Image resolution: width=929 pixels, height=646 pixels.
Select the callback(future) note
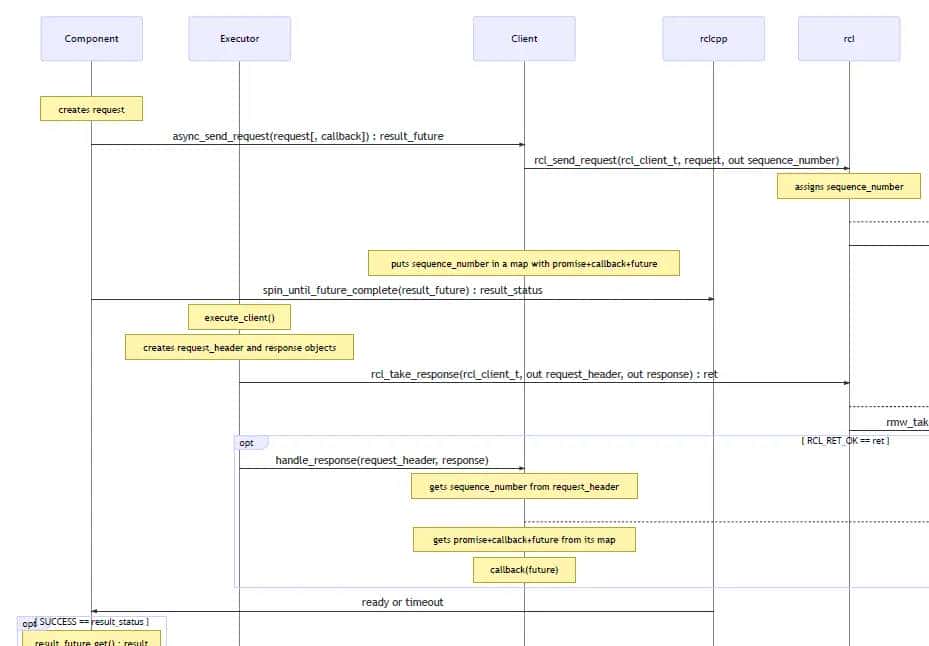pyautogui.click(x=524, y=570)
